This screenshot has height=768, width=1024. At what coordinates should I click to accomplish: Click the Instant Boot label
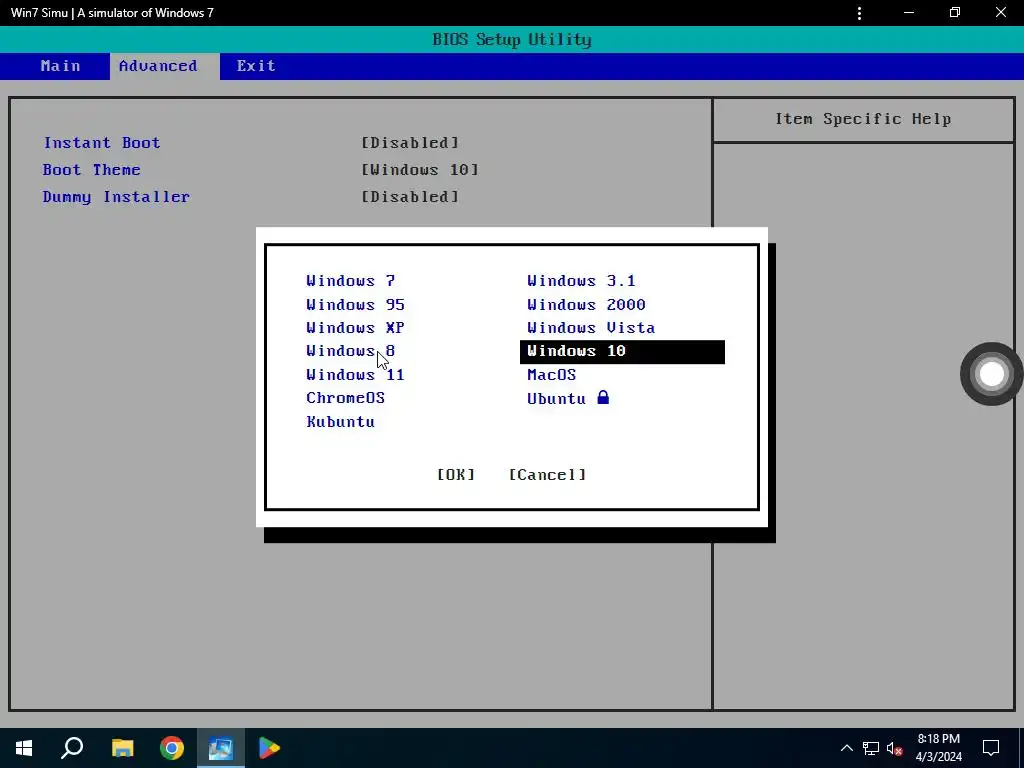[102, 143]
